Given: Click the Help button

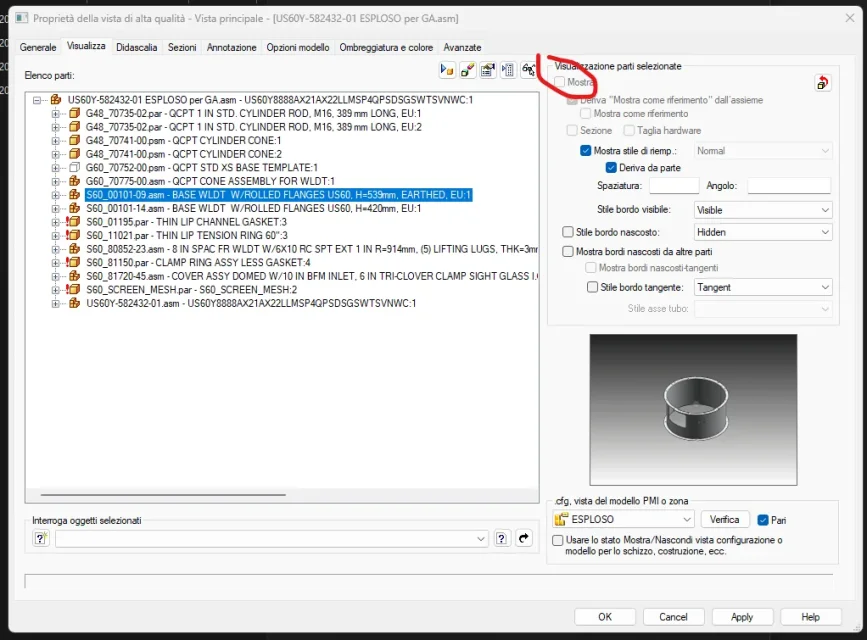Looking at the screenshot, I should pos(811,617).
